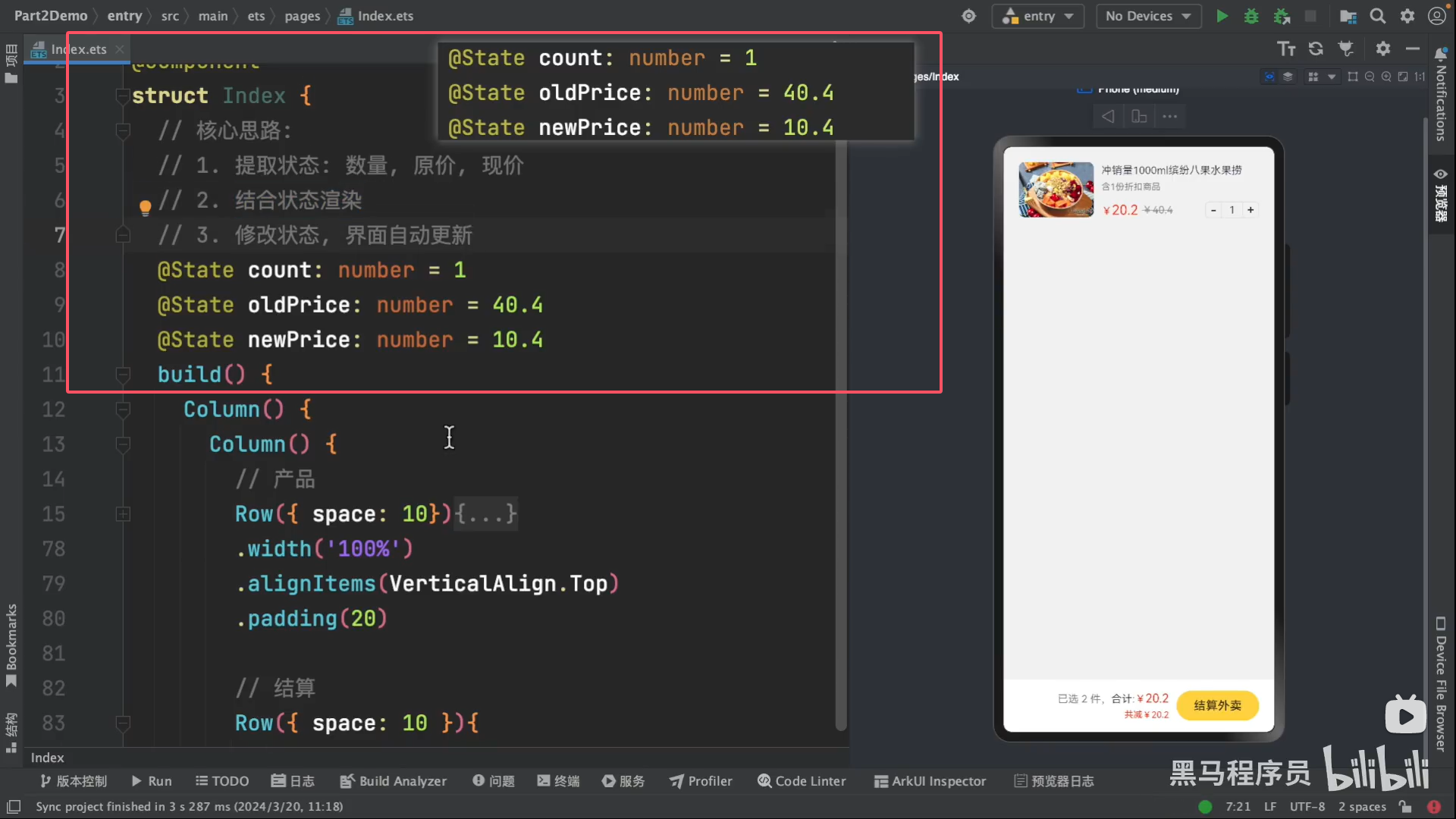Run the app with green play button

pos(1222,16)
